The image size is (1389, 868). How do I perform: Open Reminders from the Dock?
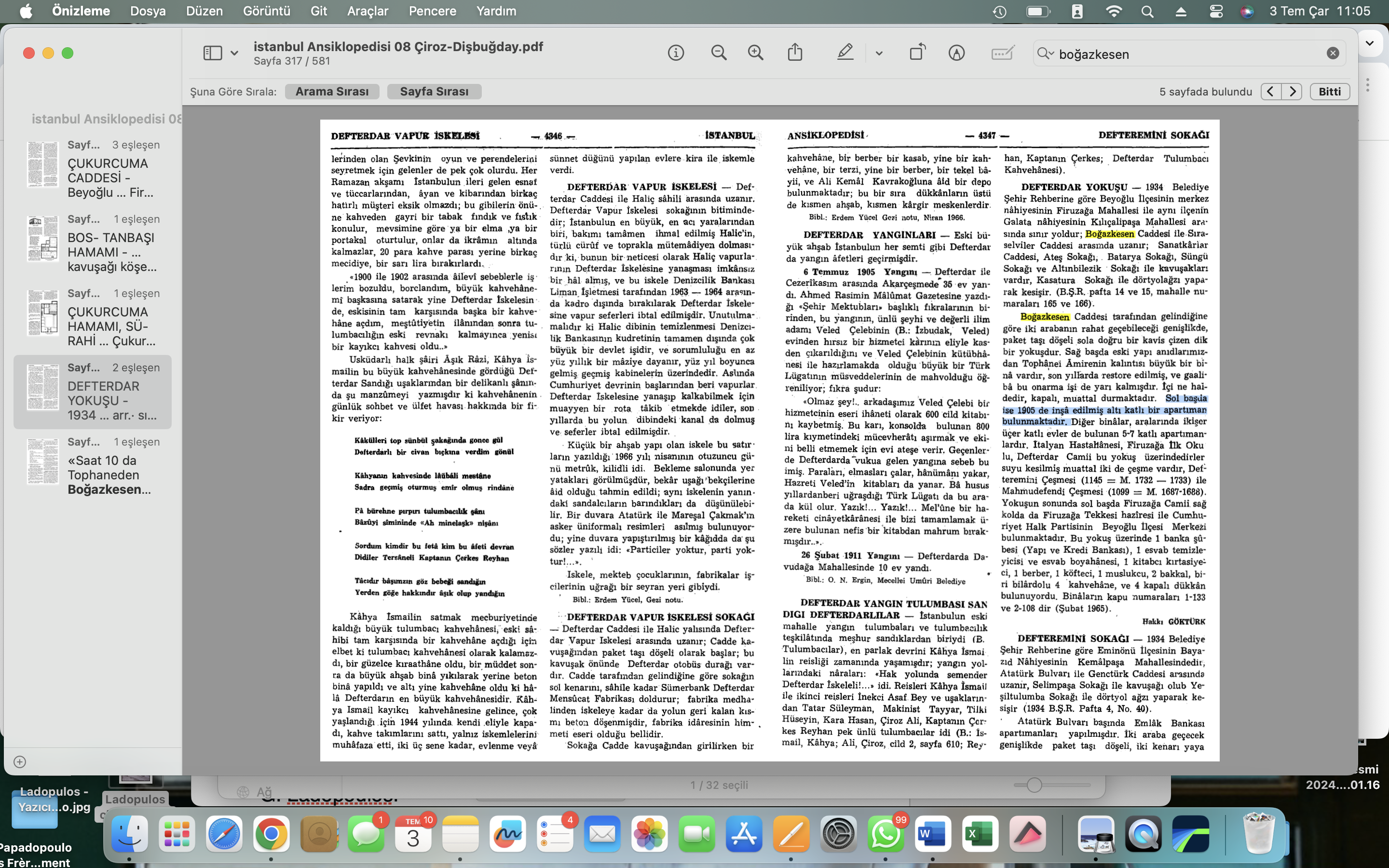(555, 834)
